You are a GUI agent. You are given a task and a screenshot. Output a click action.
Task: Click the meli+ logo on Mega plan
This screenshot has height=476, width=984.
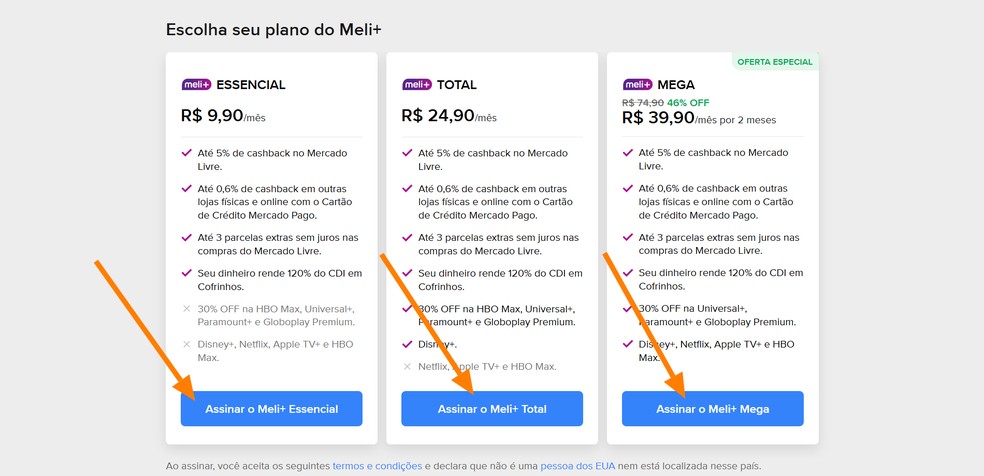tap(637, 85)
